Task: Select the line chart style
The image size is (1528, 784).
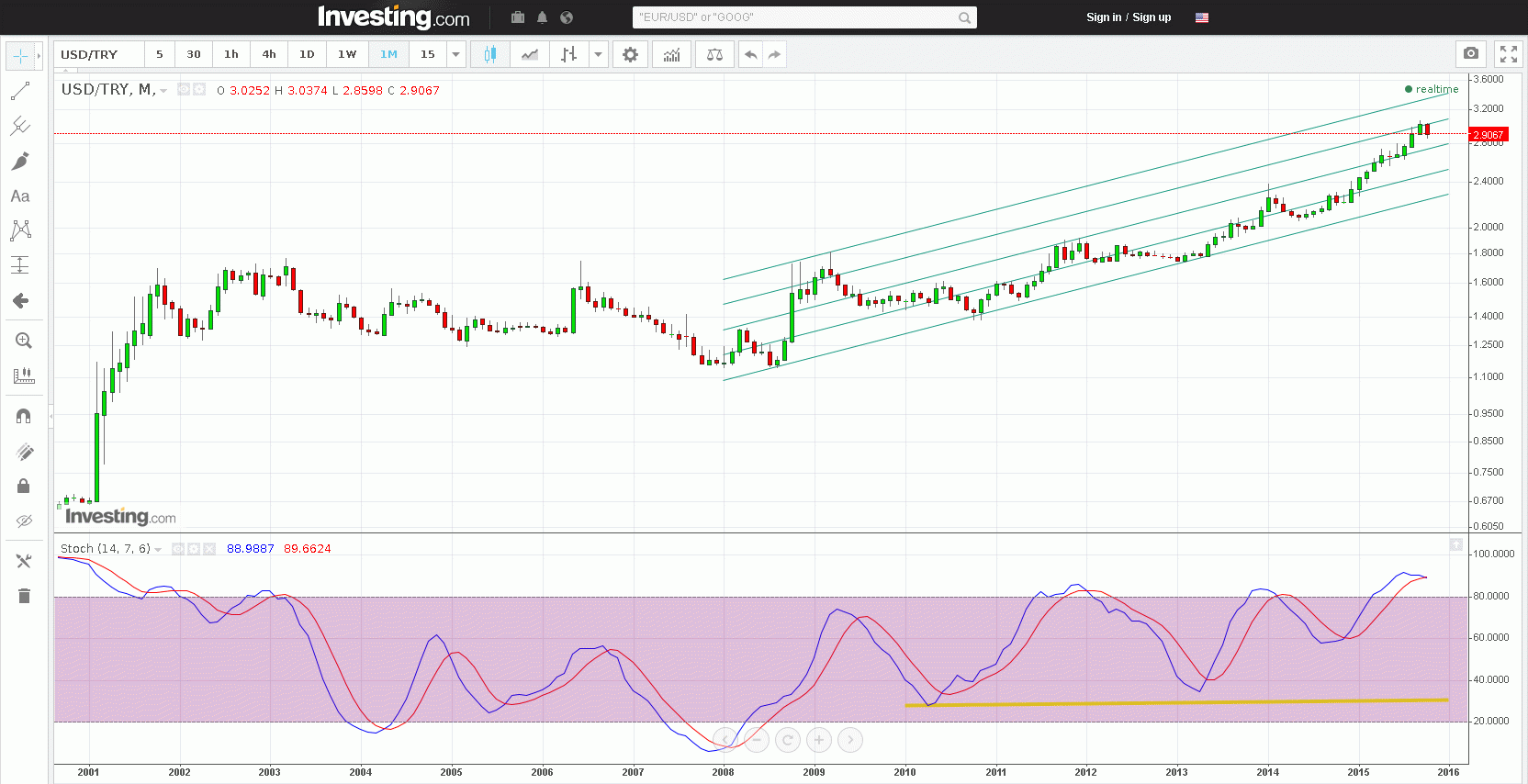Action: point(530,54)
